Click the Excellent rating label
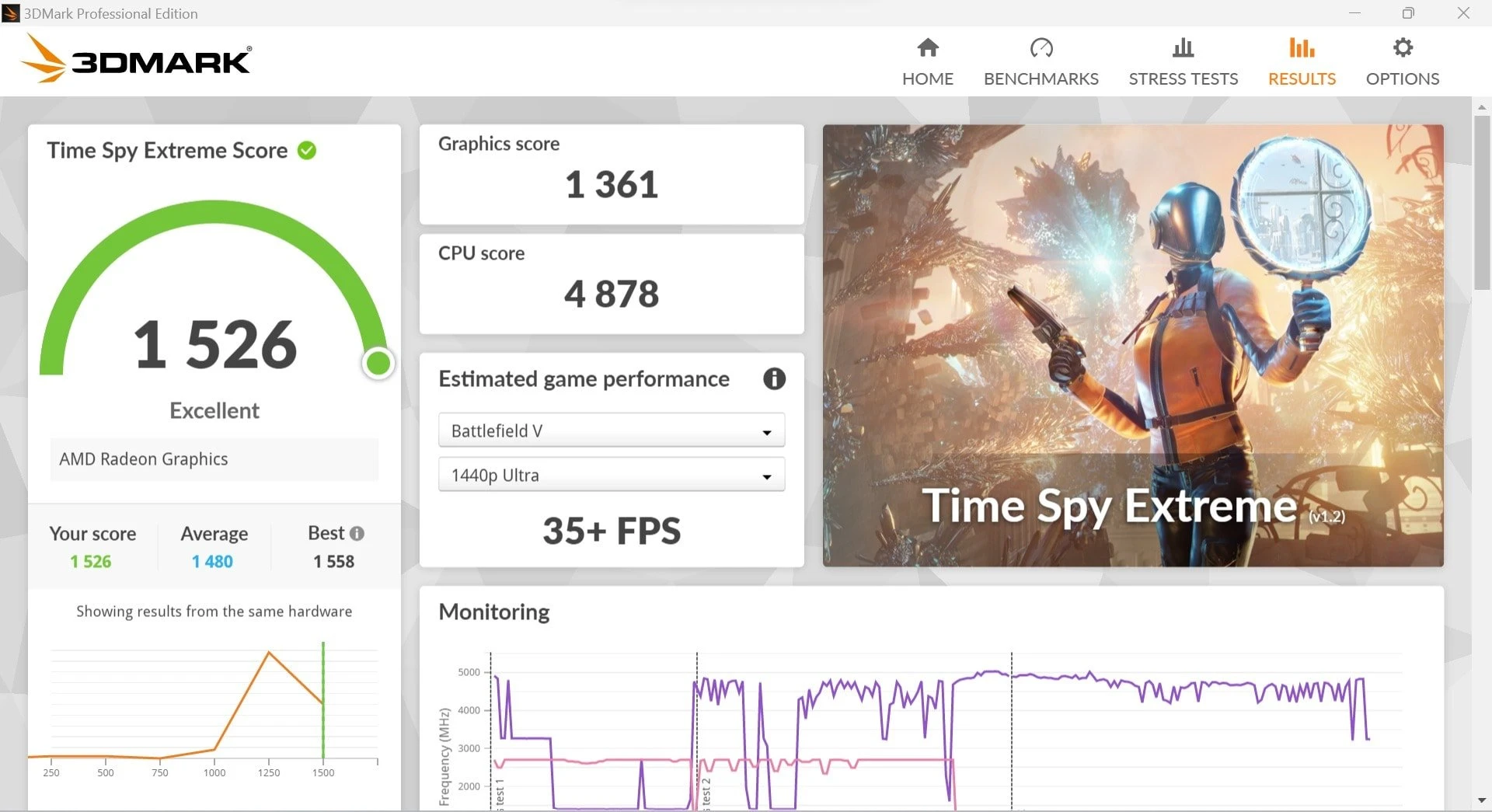The width and height of the screenshot is (1492, 812). coord(214,410)
